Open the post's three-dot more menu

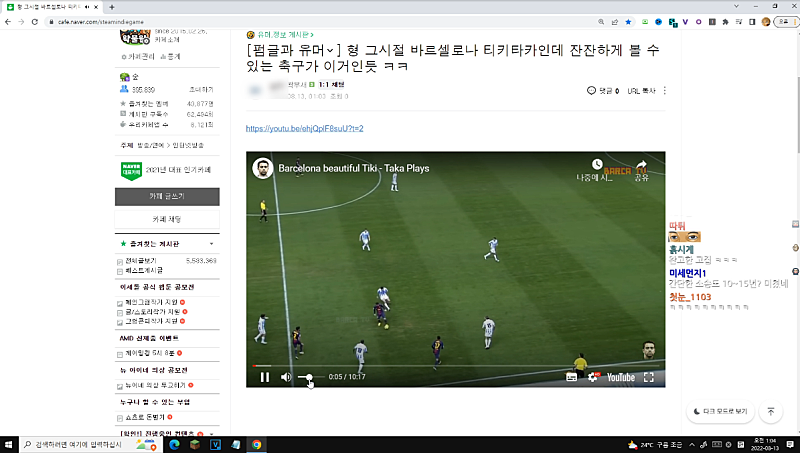pos(664,91)
